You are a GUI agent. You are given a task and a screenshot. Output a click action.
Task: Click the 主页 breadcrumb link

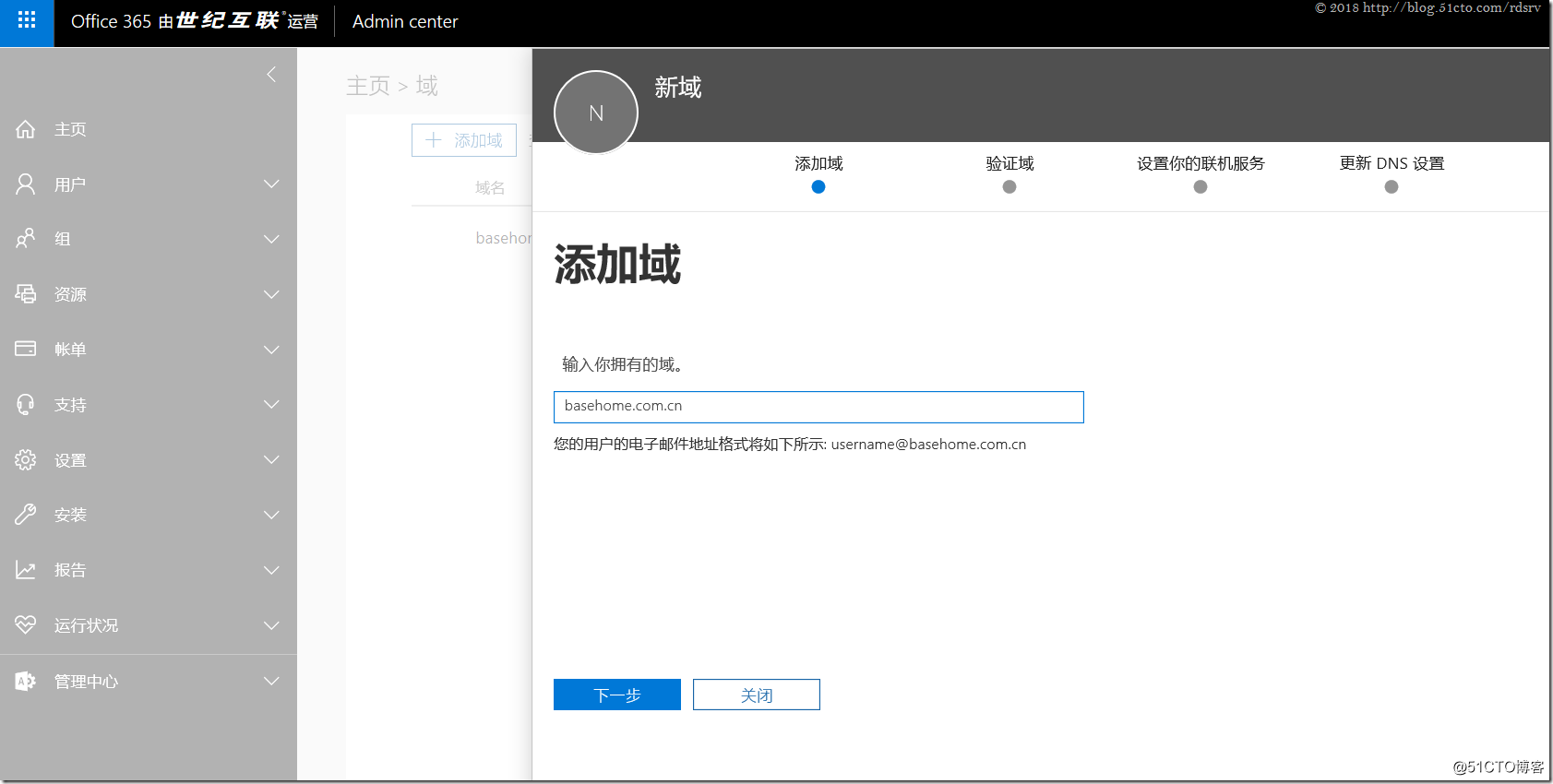coord(368,86)
